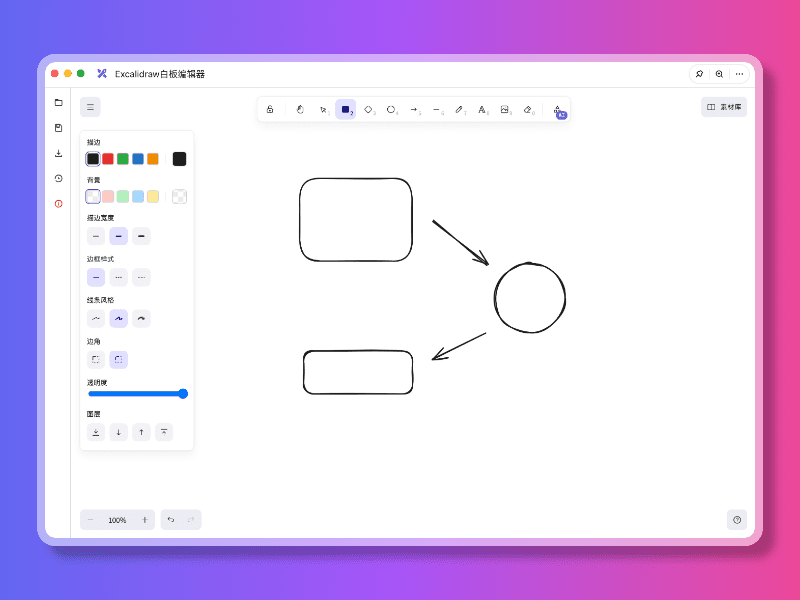Click the magnifier zoom icon in title bar
This screenshot has height=600, width=800.
719,74
